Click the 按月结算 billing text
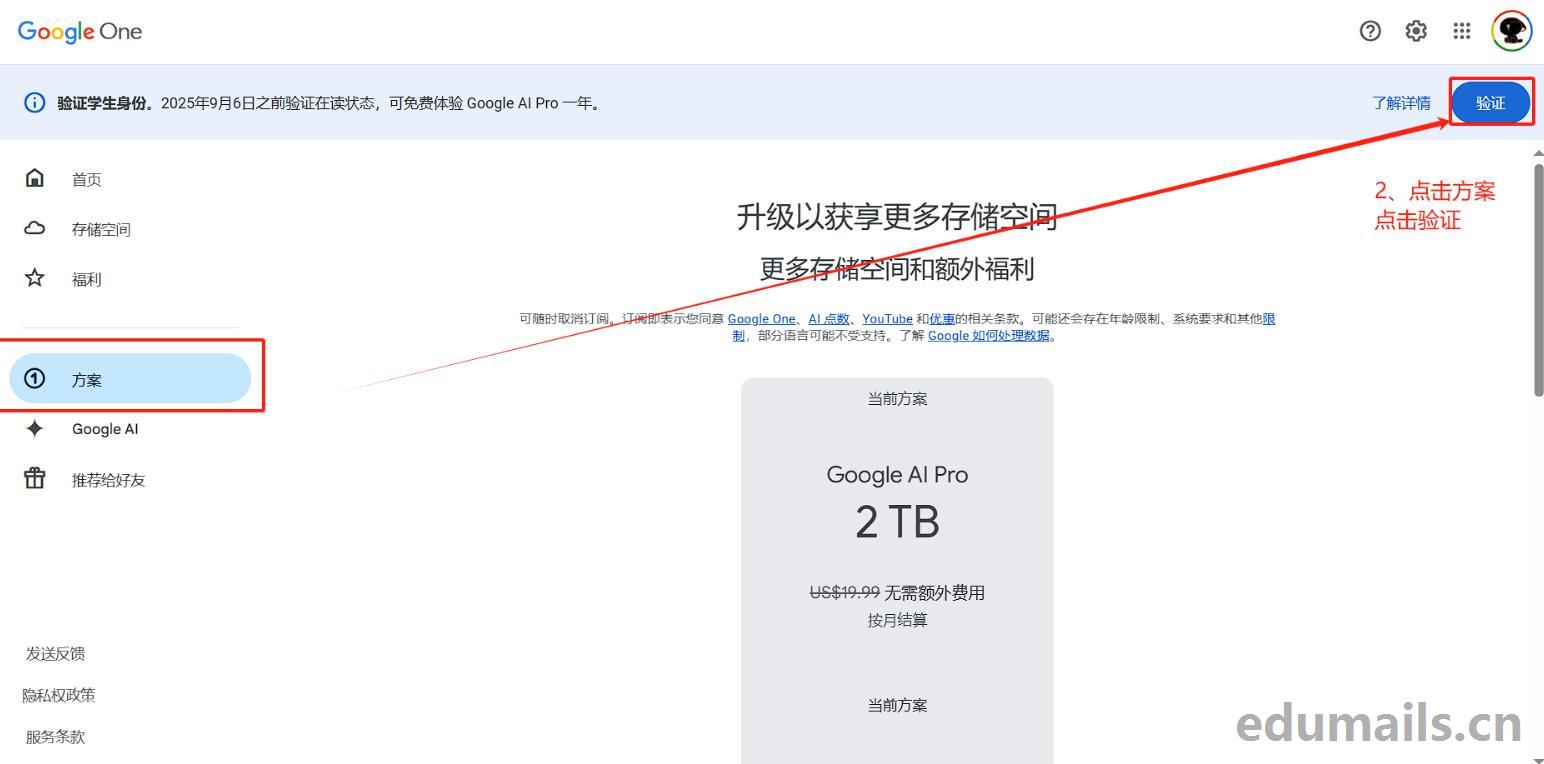The height and width of the screenshot is (764, 1544). [x=897, y=621]
